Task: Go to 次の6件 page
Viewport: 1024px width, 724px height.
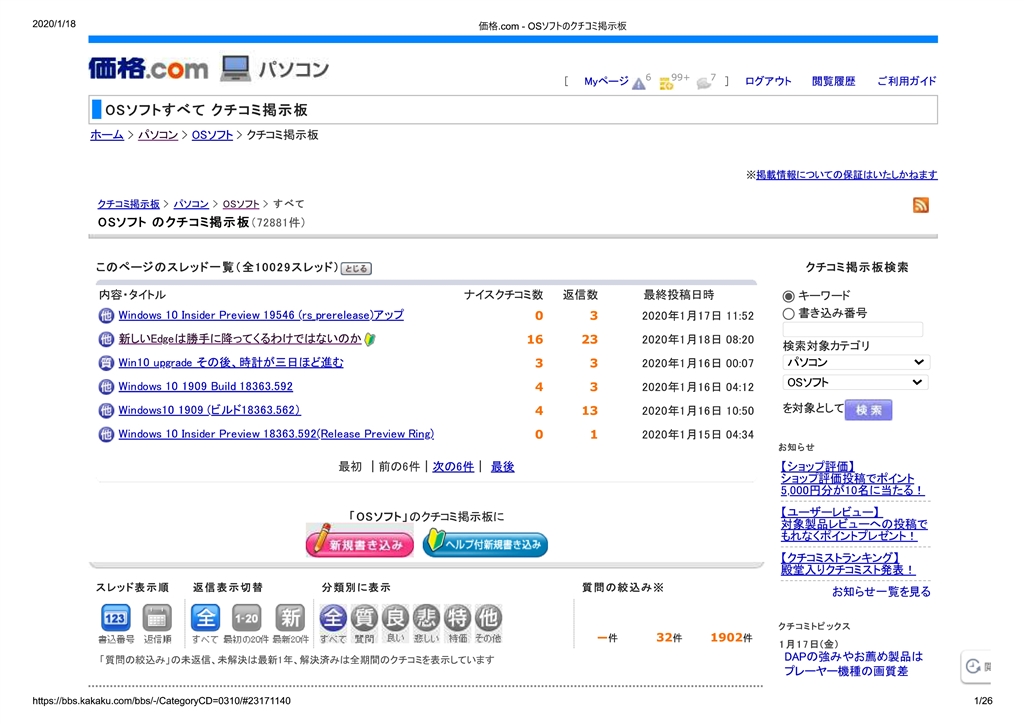Action: pos(453,467)
